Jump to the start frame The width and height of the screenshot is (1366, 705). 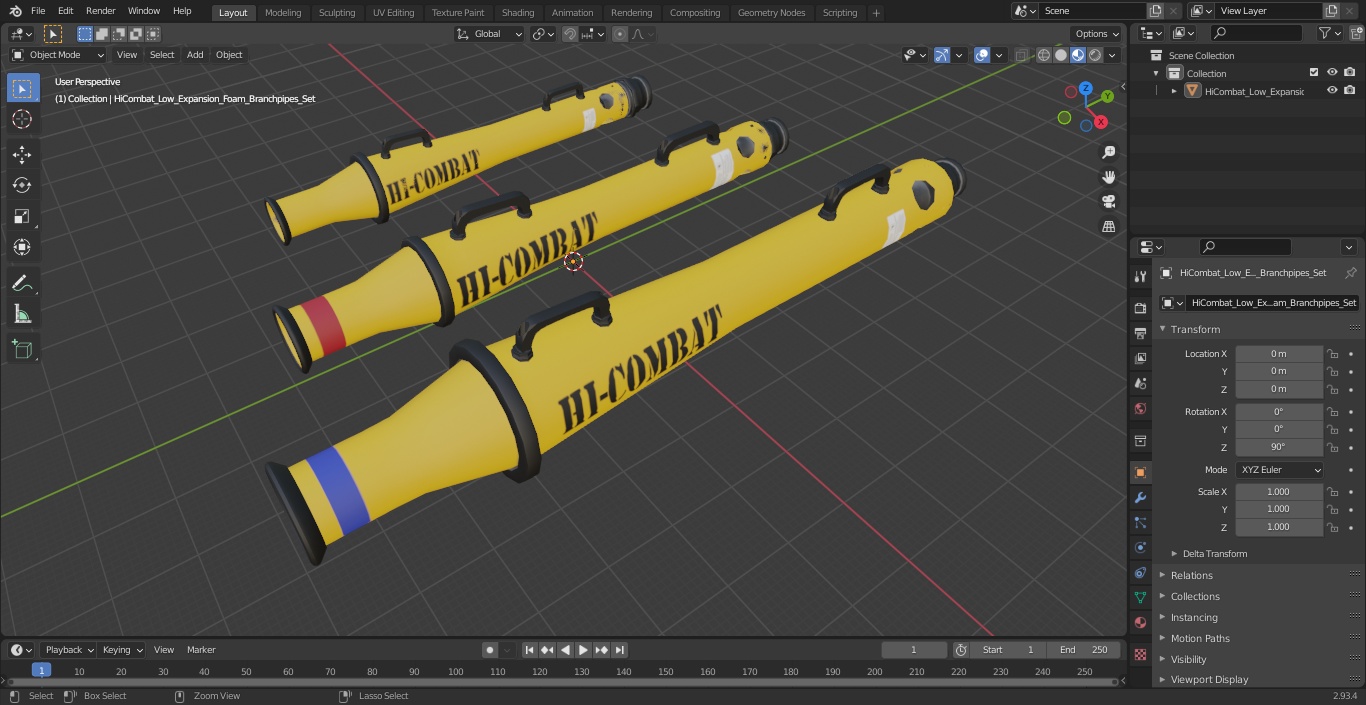(529, 650)
